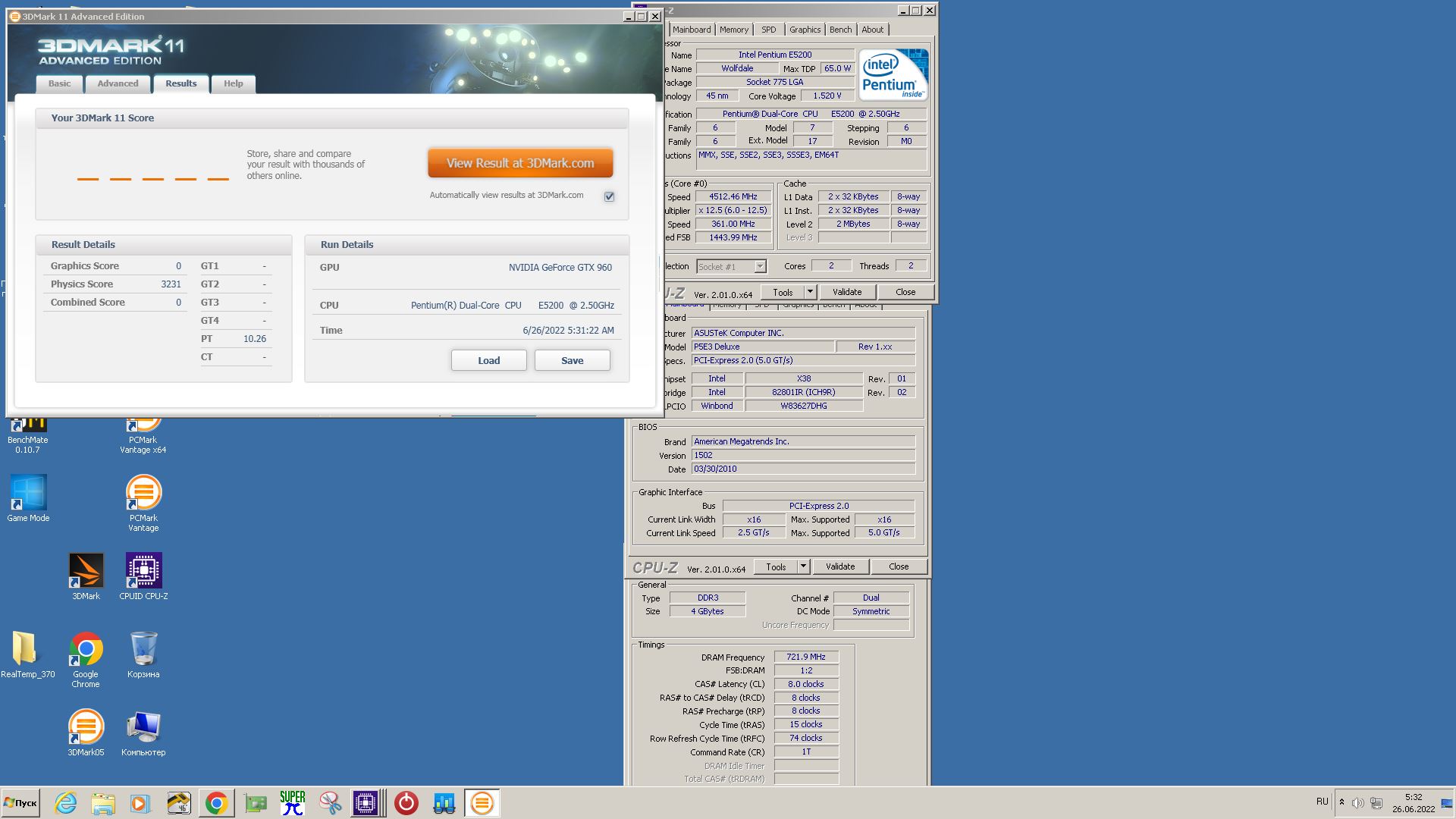The image size is (1456, 819).
Task: Switch to Google Chrome in the taskbar
Action: click(x=216, y=803)
